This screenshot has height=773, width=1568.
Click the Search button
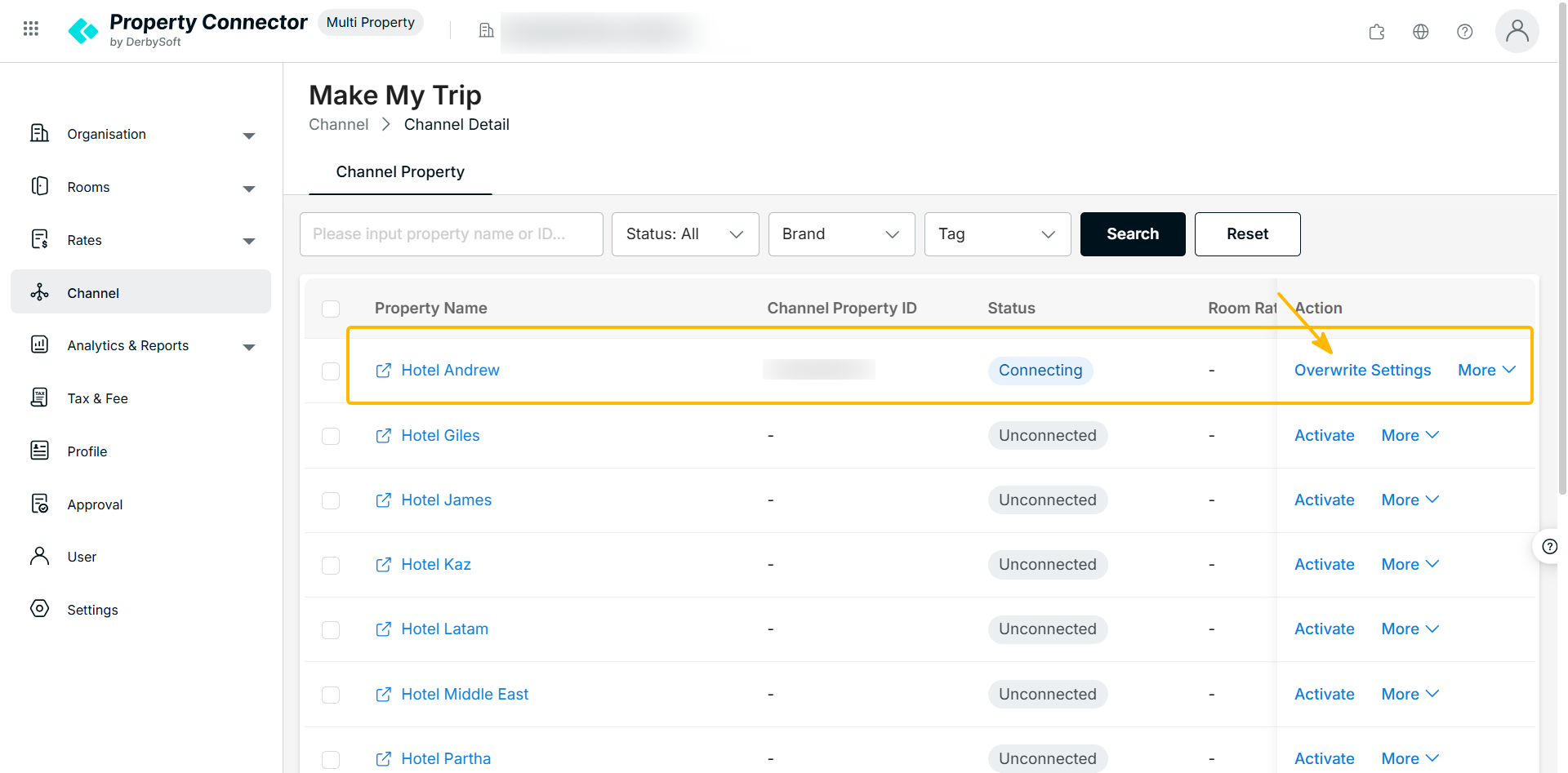click(1133, 234)
